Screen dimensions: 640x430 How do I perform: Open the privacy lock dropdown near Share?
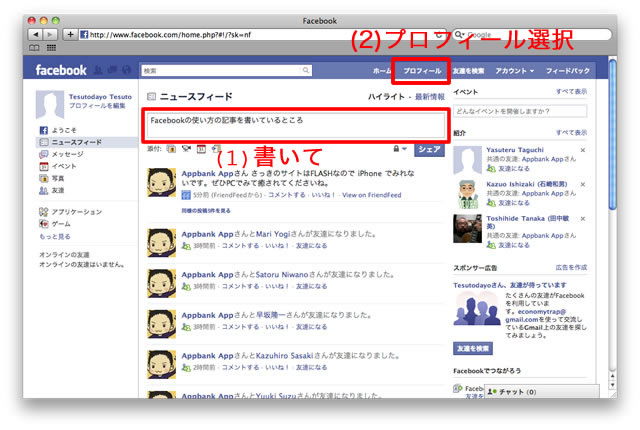pos(400,149)
